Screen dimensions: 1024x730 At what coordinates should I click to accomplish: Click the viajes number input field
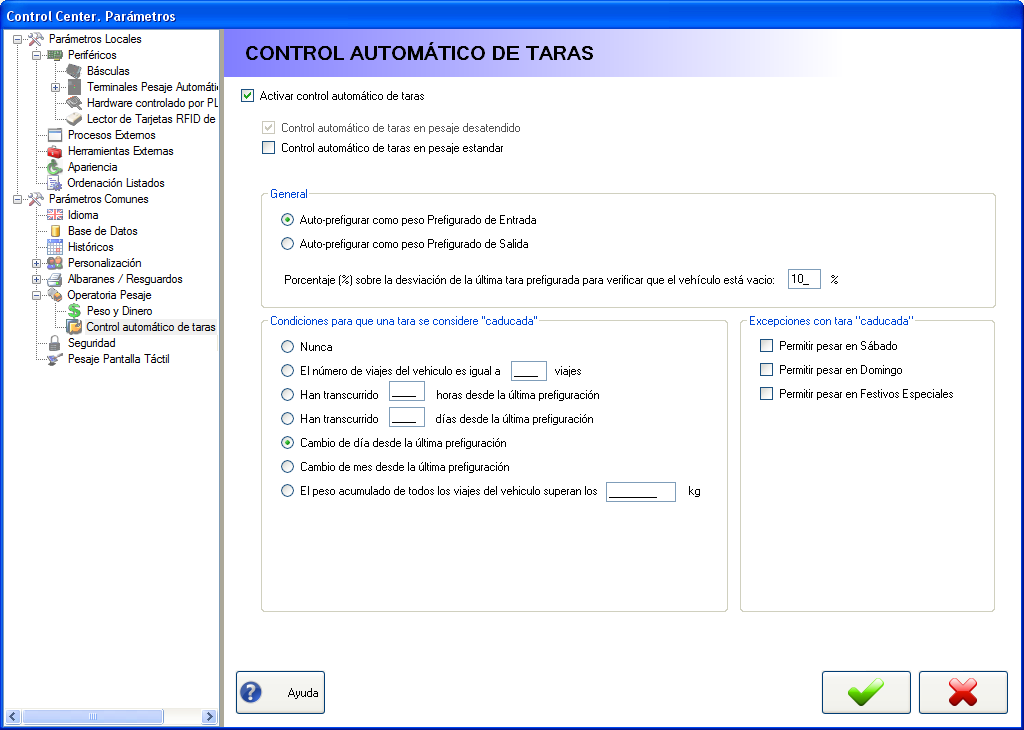528,371
